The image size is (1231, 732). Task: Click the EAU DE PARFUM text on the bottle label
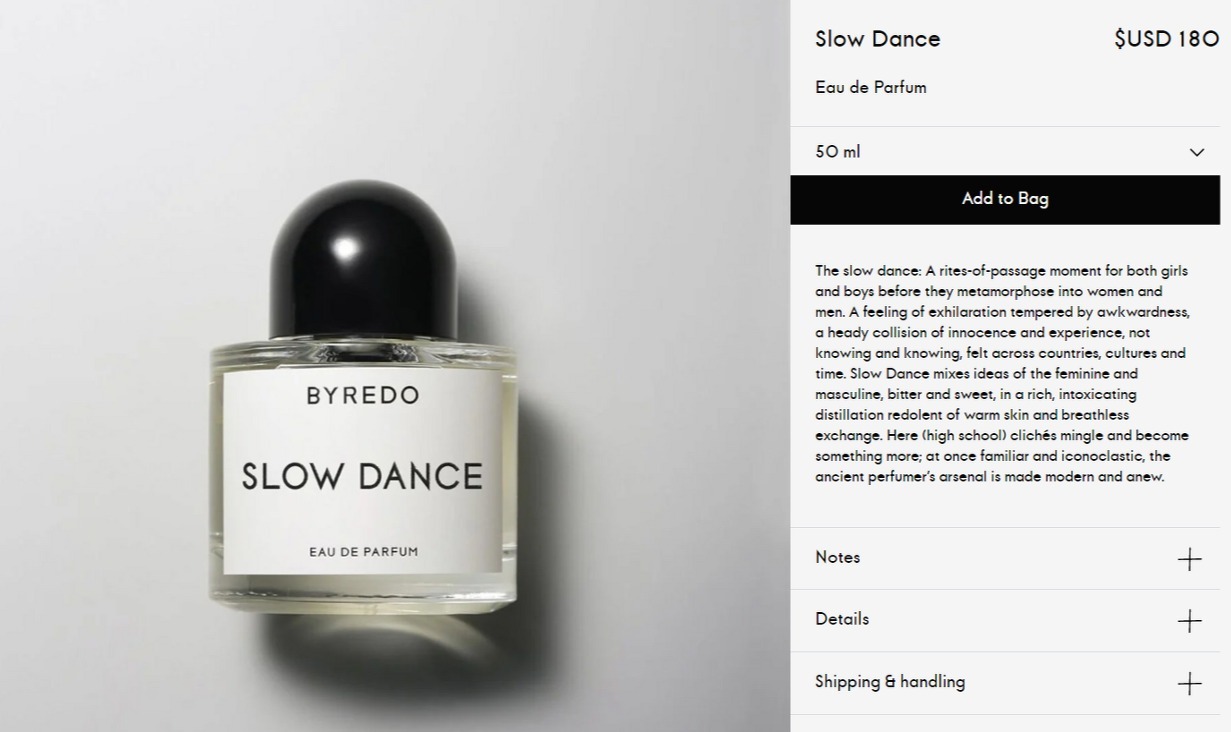(363, 551)
